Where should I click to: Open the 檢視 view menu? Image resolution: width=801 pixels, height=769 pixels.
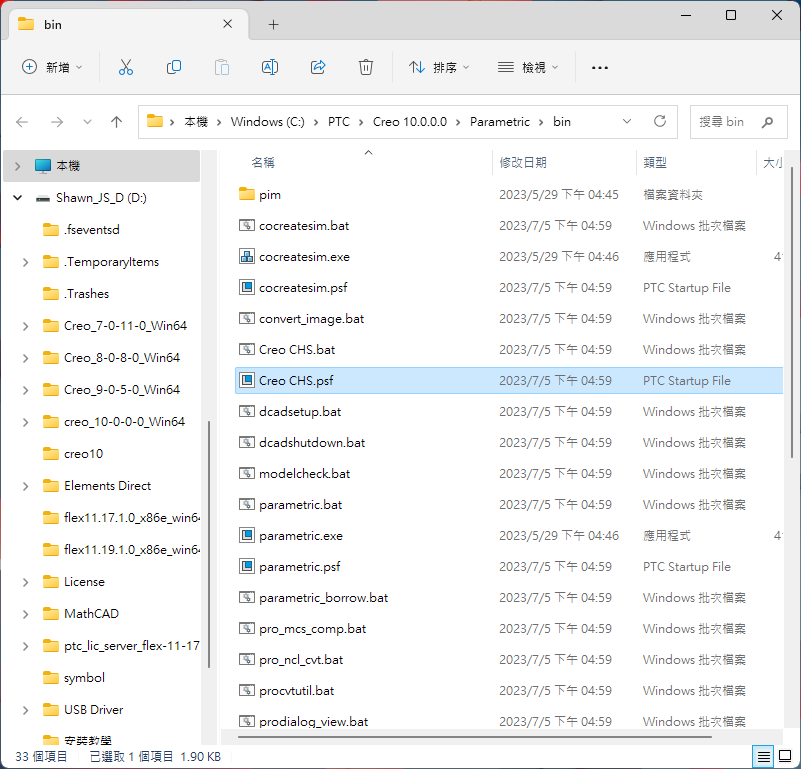tap(528, 67)
